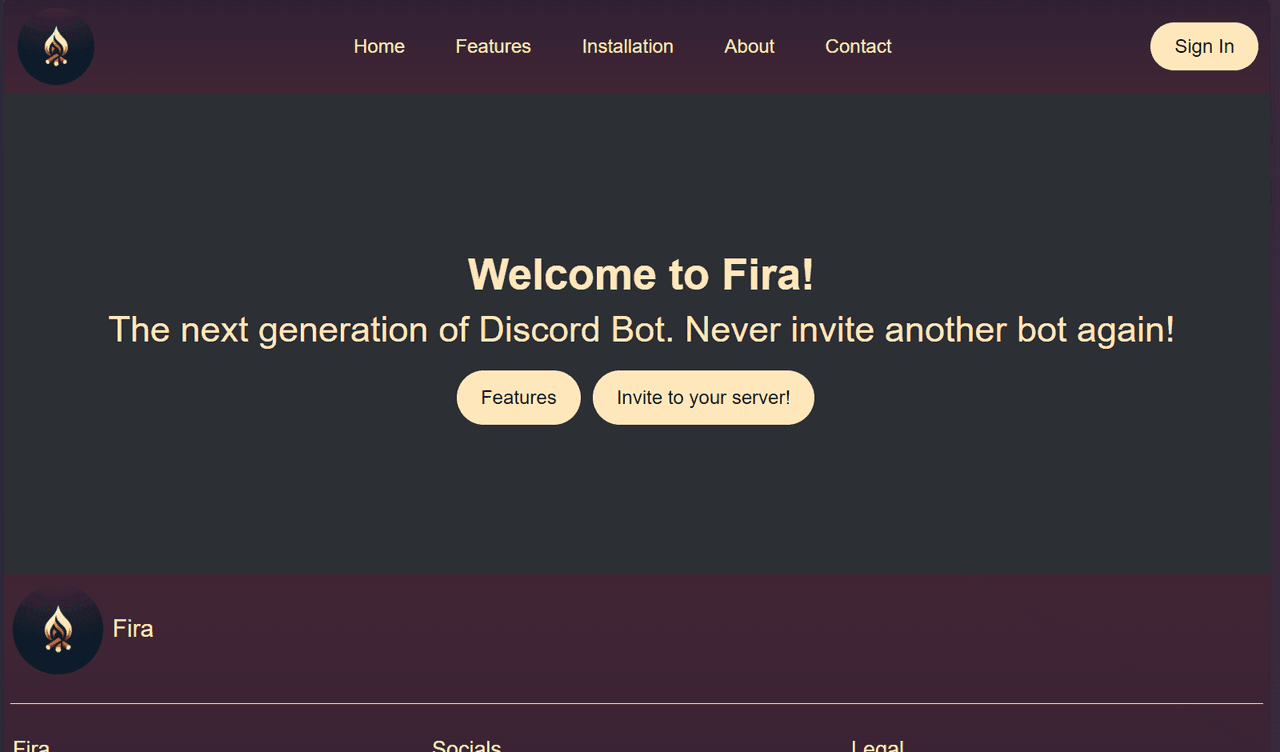Viewport: 1280px width, 752px height.
Task: Go to the Home nav item
Action: point(379,47)
